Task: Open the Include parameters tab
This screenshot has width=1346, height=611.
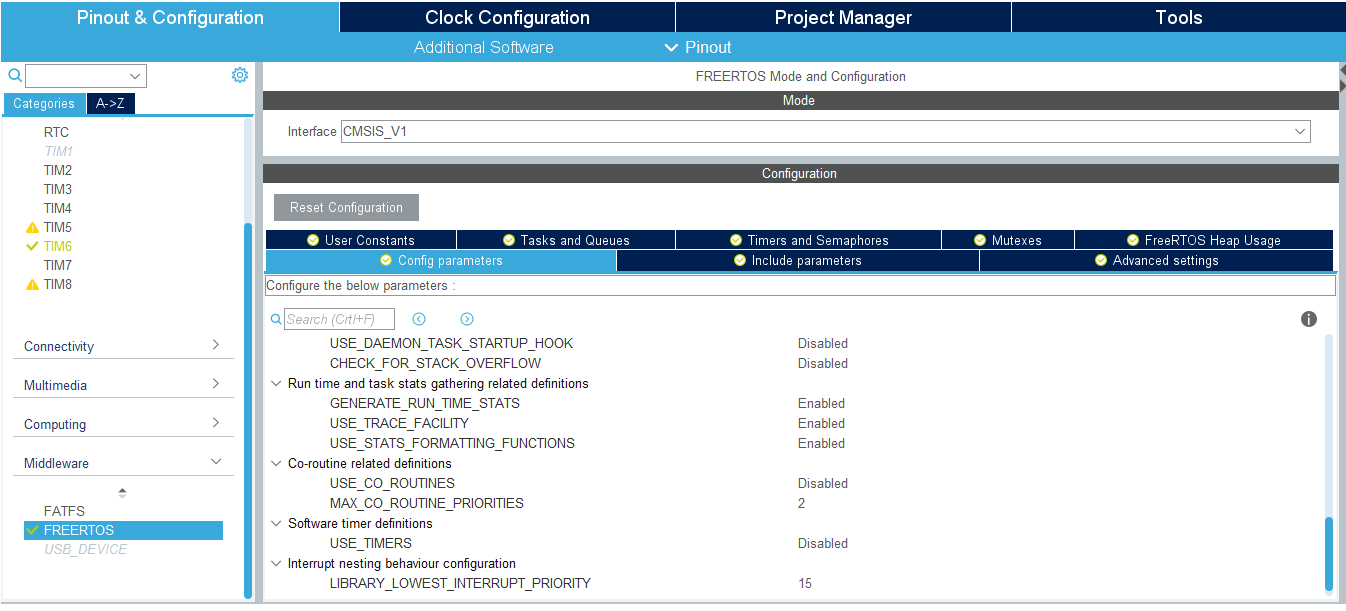Action: point(798,260)
